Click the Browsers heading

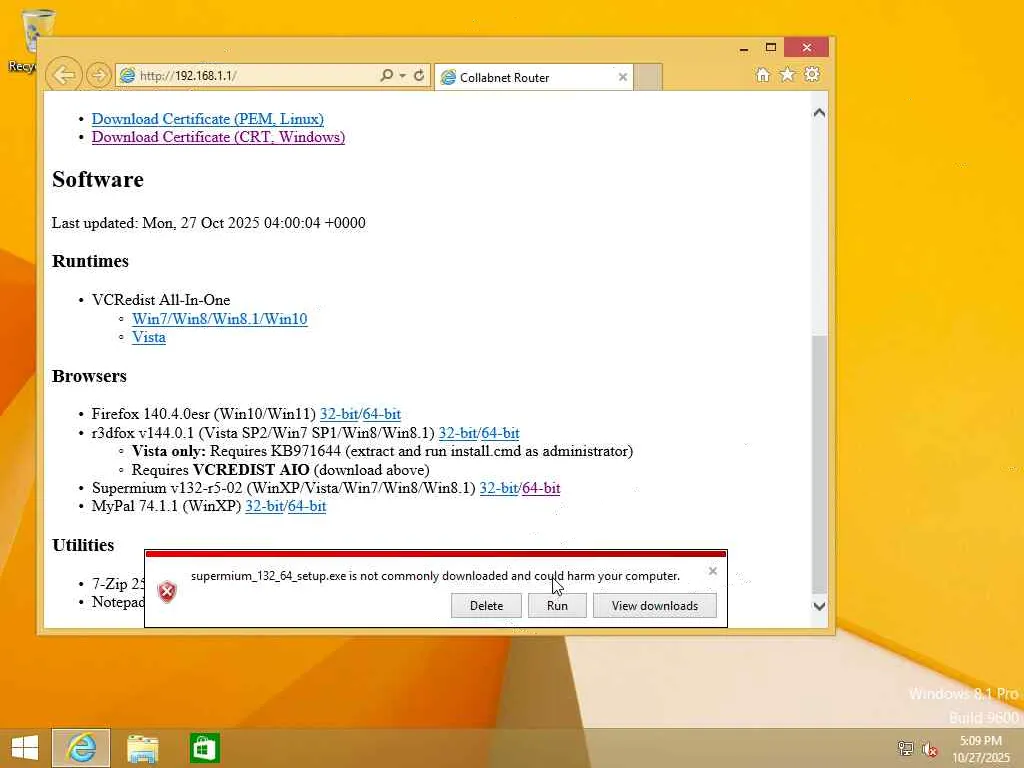point(89,376)
